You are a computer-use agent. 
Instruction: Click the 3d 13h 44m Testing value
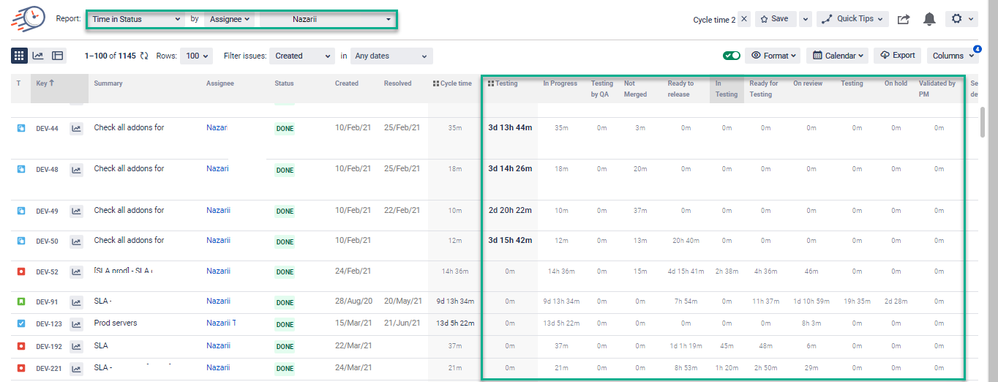[510, 128]
